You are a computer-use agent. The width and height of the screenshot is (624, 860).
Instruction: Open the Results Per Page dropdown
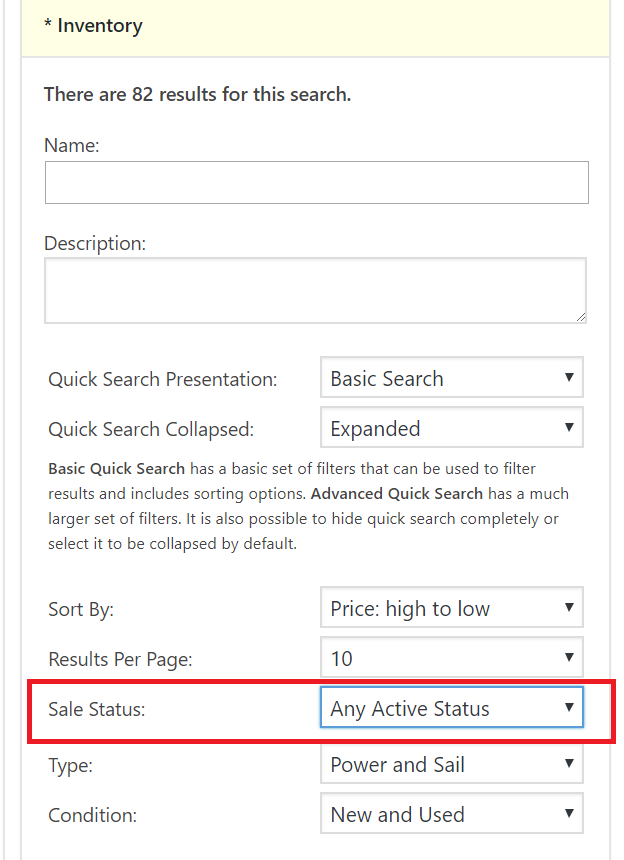452,659
